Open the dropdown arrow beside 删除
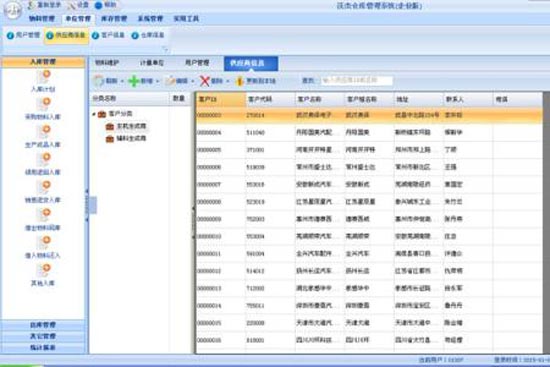Viewport: 550px width, 367px height. (x=228, y=81)
